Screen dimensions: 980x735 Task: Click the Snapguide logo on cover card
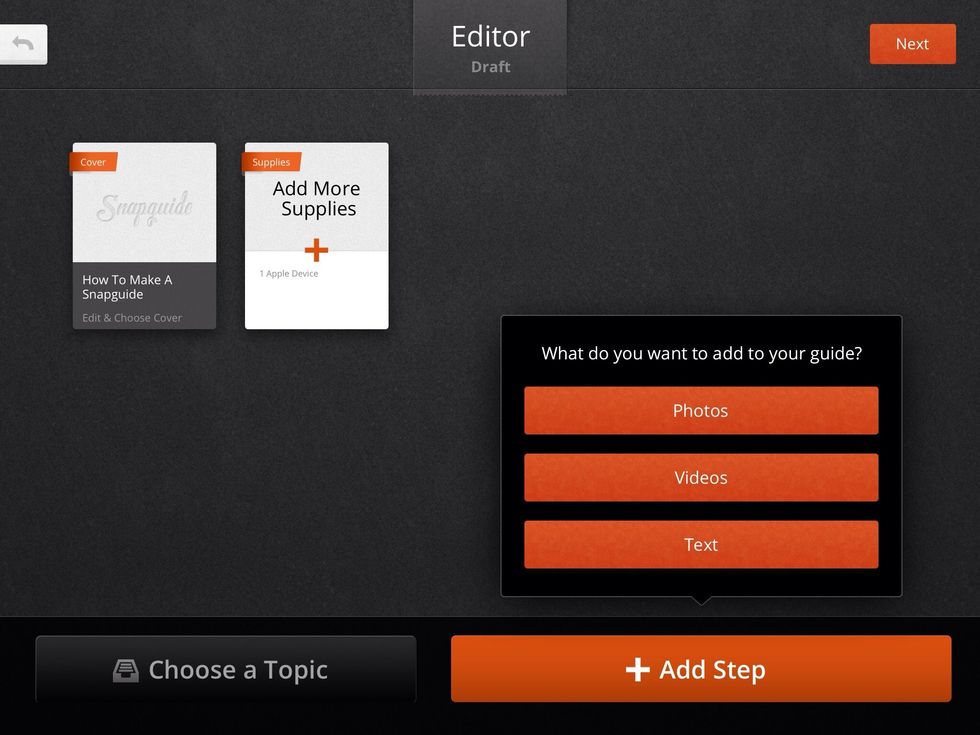coord(144,208)
